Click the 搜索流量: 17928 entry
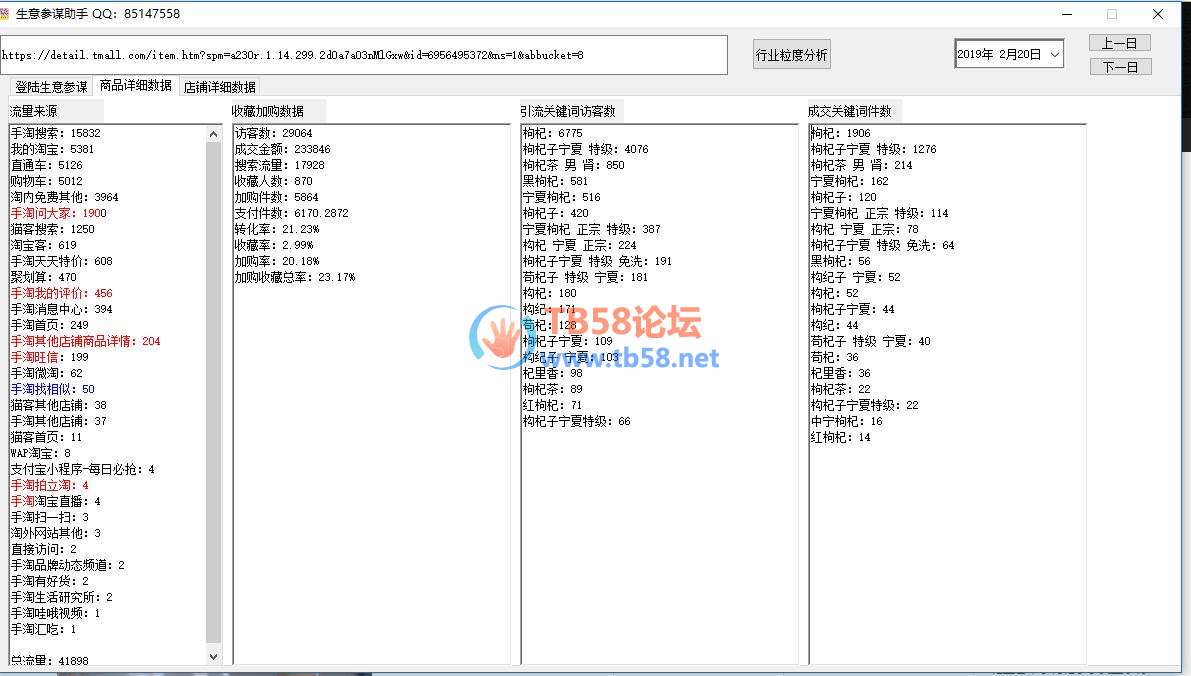Viewport: 1191px width, 676px height. point(280,165)
